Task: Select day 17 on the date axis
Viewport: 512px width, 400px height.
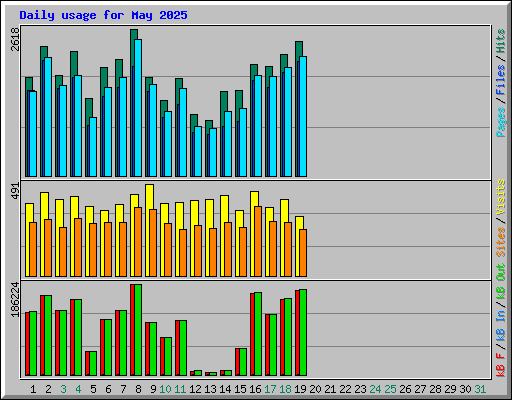Action: [270, 389]
